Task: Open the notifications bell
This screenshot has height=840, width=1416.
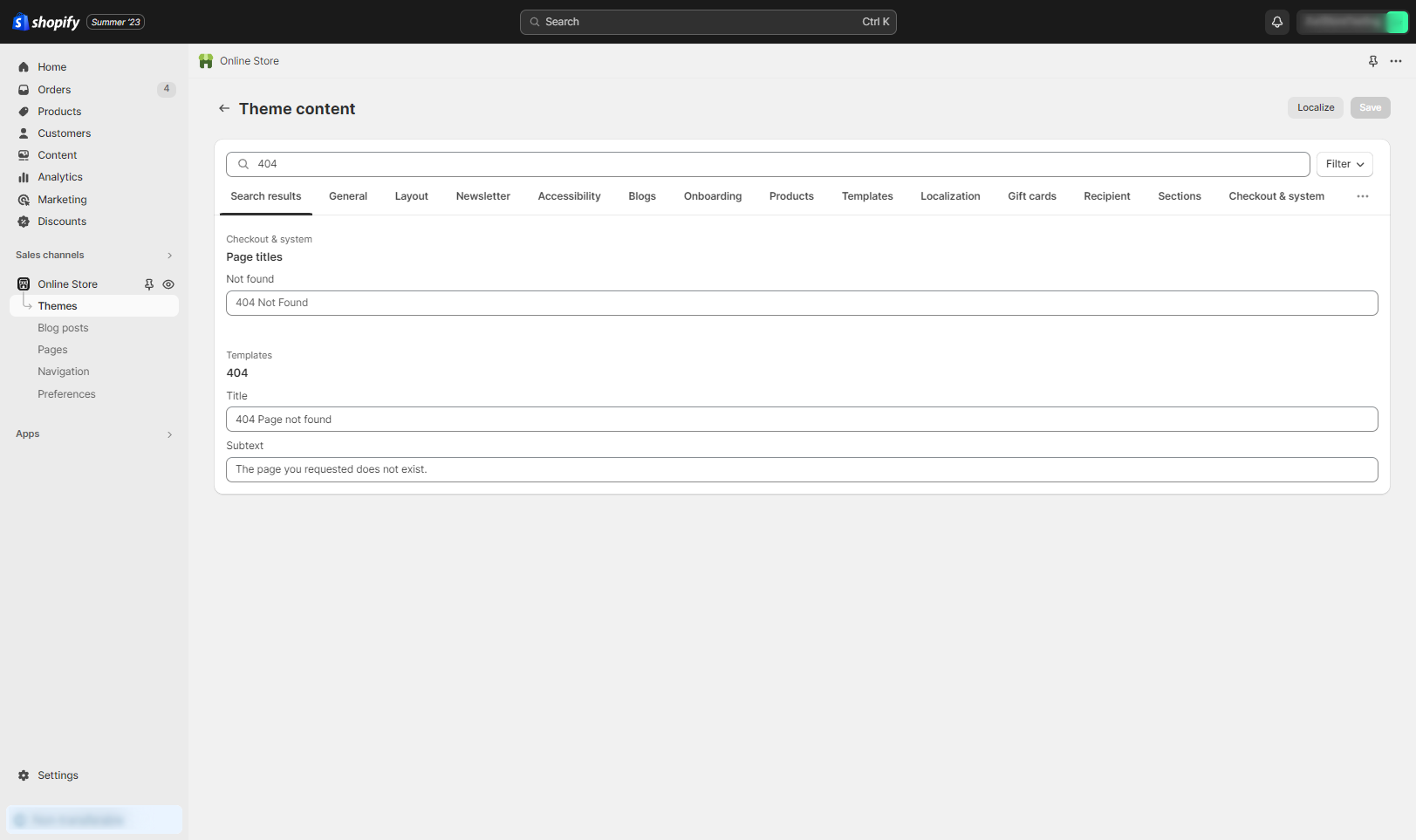Action: click(x=1277, y=22)
